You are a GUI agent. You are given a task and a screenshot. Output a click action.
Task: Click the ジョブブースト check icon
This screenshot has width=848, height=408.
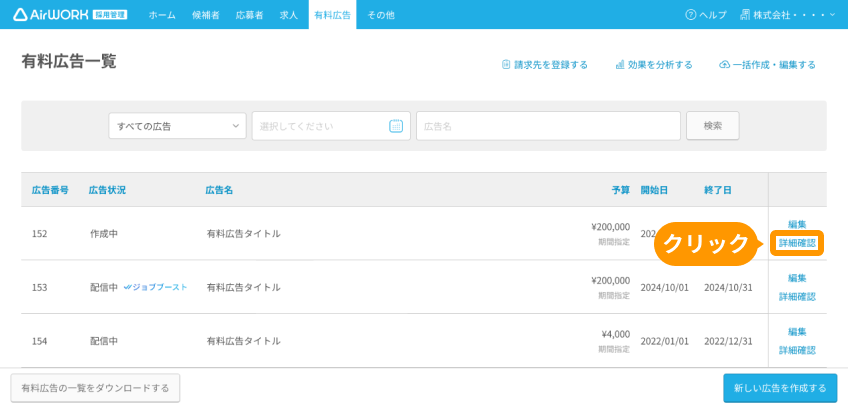click(127, 287)
